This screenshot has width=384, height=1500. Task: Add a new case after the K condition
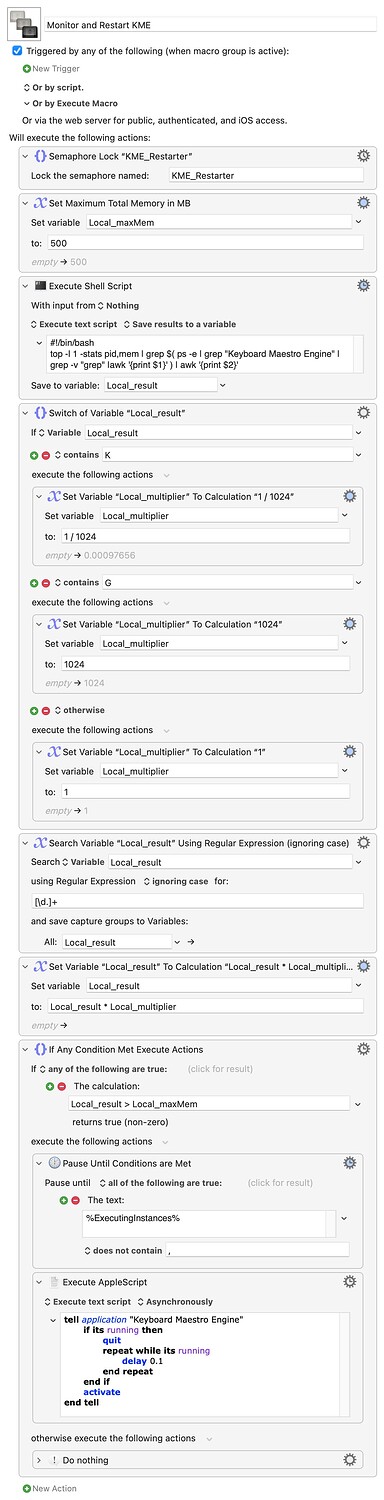tap(34, 454)
